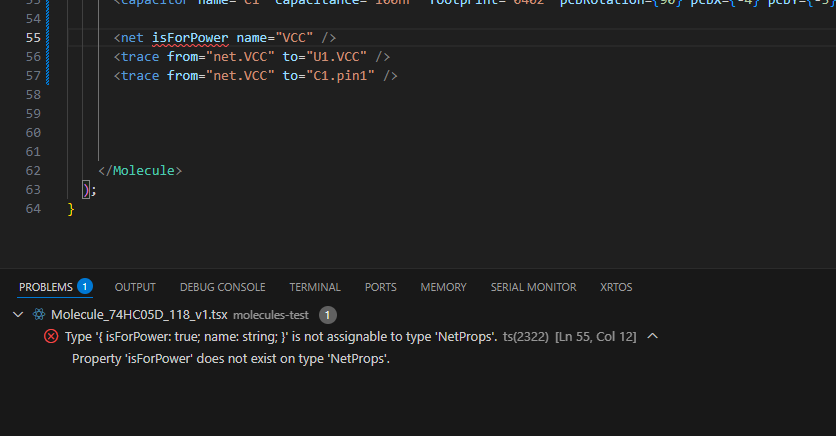Open the Ports tab
836x436 pixels.
tap(380, 287)
